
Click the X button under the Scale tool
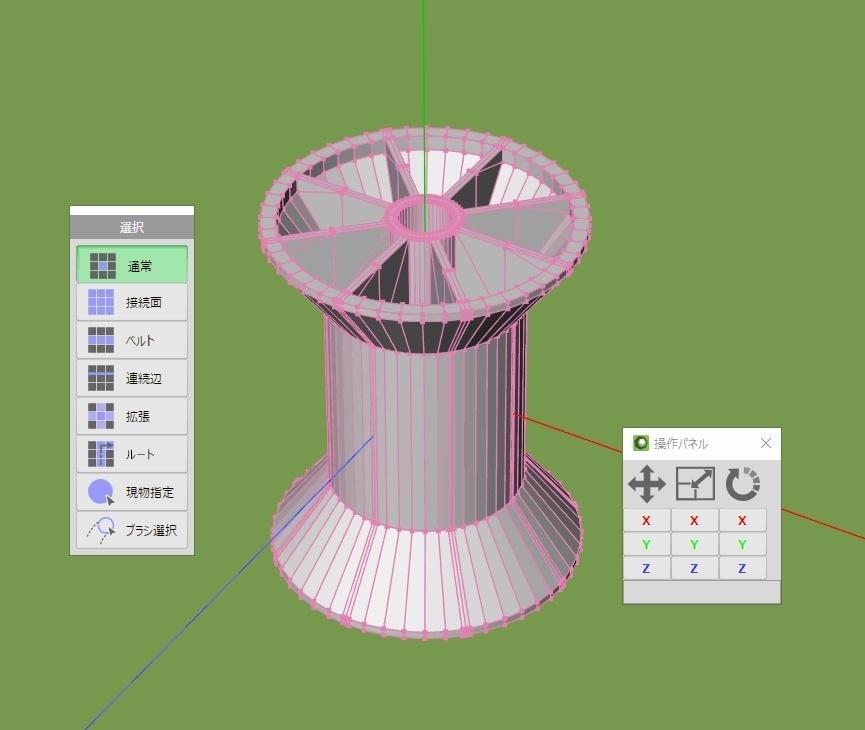point(694,520)
